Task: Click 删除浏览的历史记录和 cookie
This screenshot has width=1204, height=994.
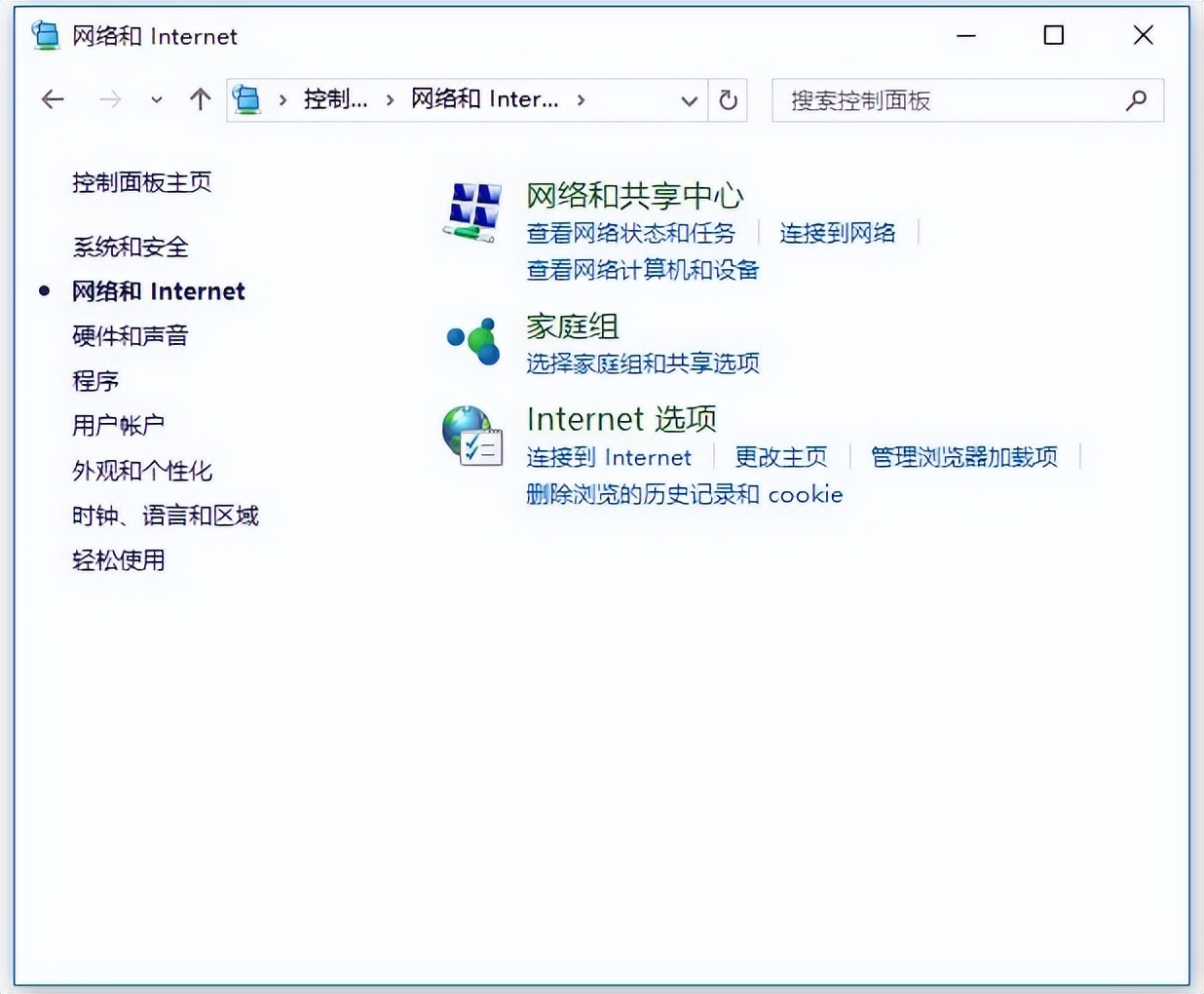Action: coord(684,494)
